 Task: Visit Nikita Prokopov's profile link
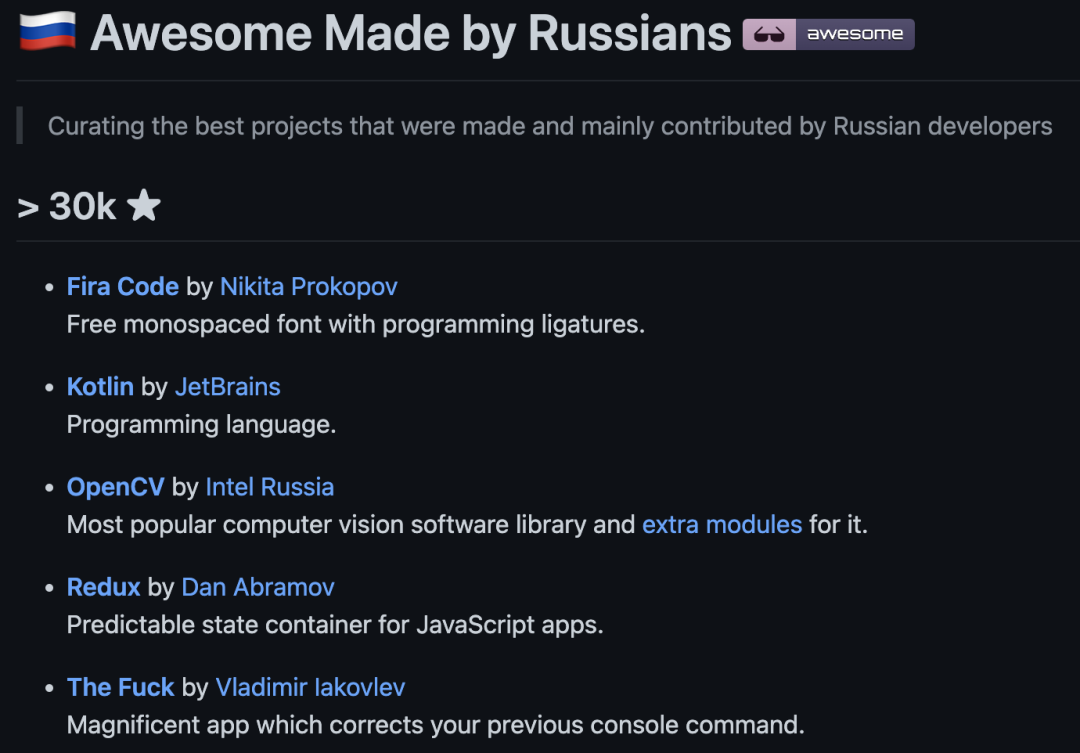pyautogui.click(x=309, y=287)
